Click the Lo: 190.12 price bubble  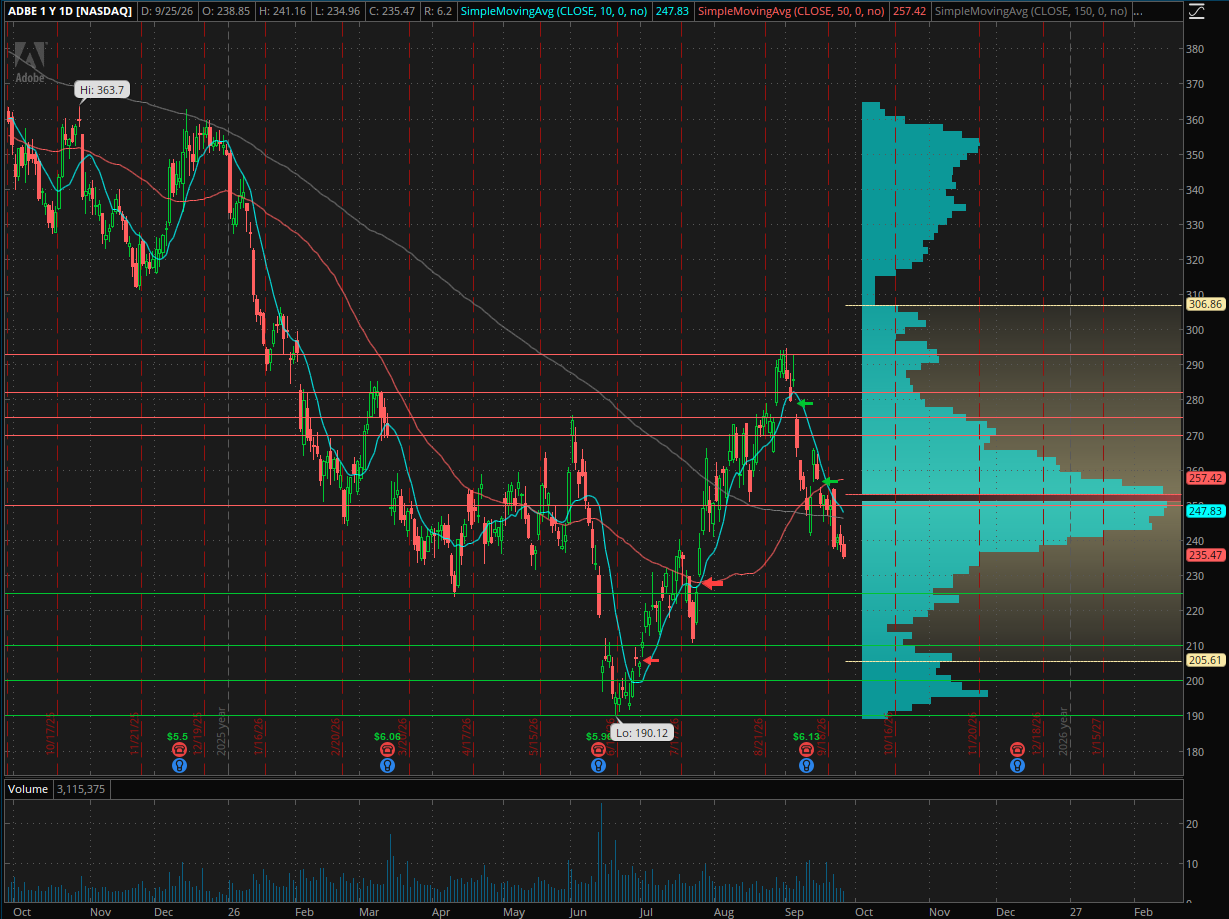point(641,733)
